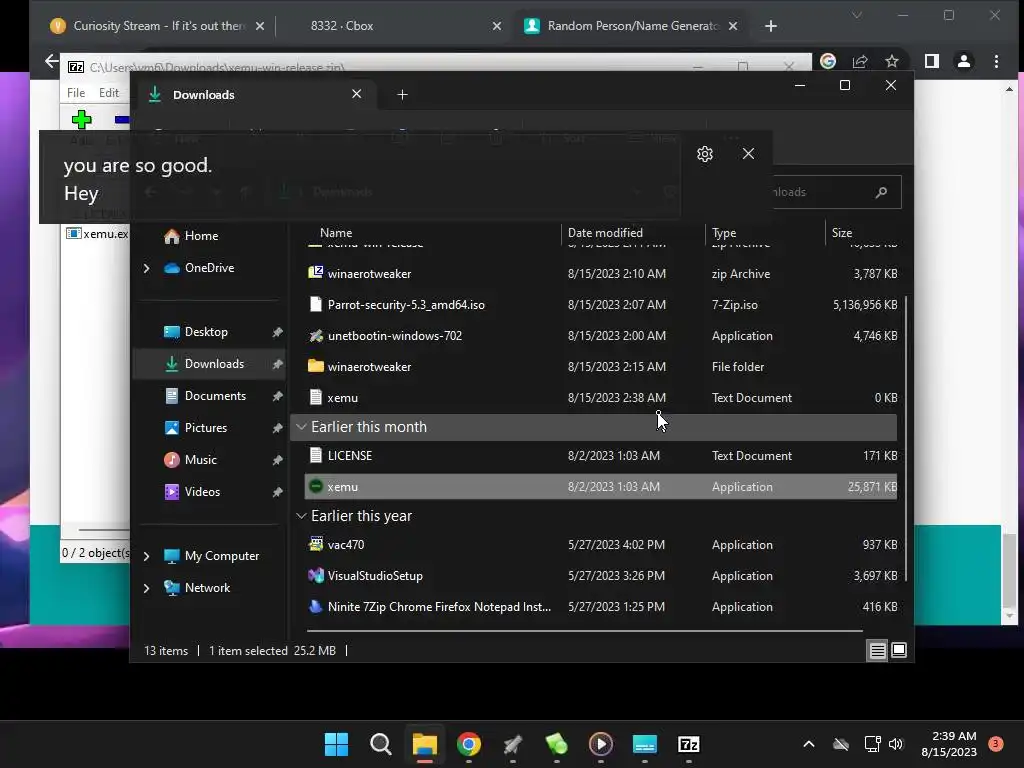Open taskbar Search
Image resolution: width=1024 pixels, height=768 pixels.
coord(380,744)
